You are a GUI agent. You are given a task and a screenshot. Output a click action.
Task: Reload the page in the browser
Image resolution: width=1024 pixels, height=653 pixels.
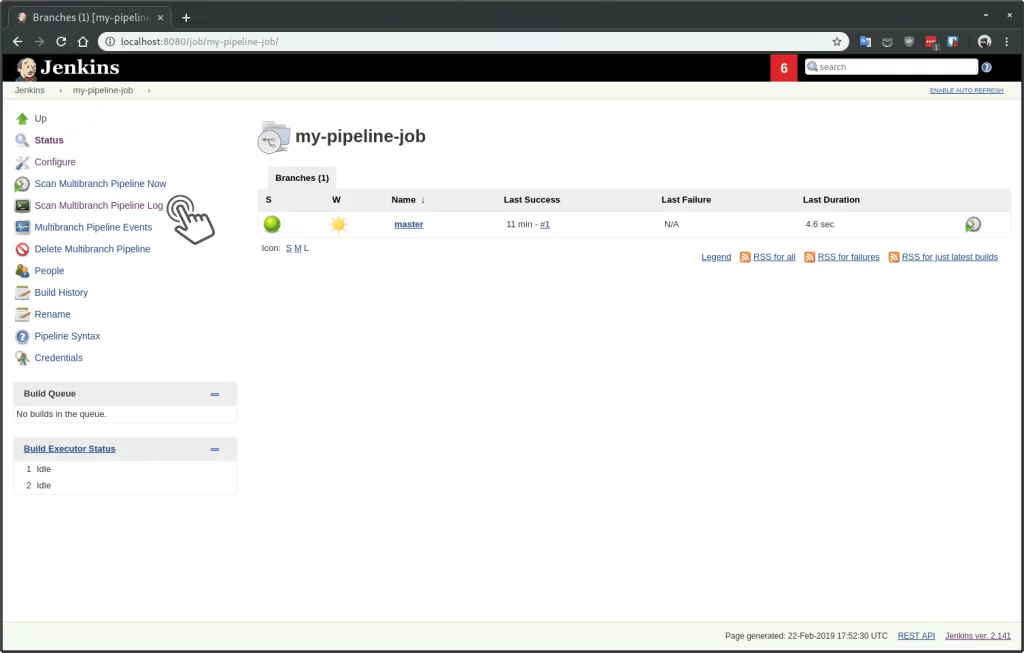61,42
